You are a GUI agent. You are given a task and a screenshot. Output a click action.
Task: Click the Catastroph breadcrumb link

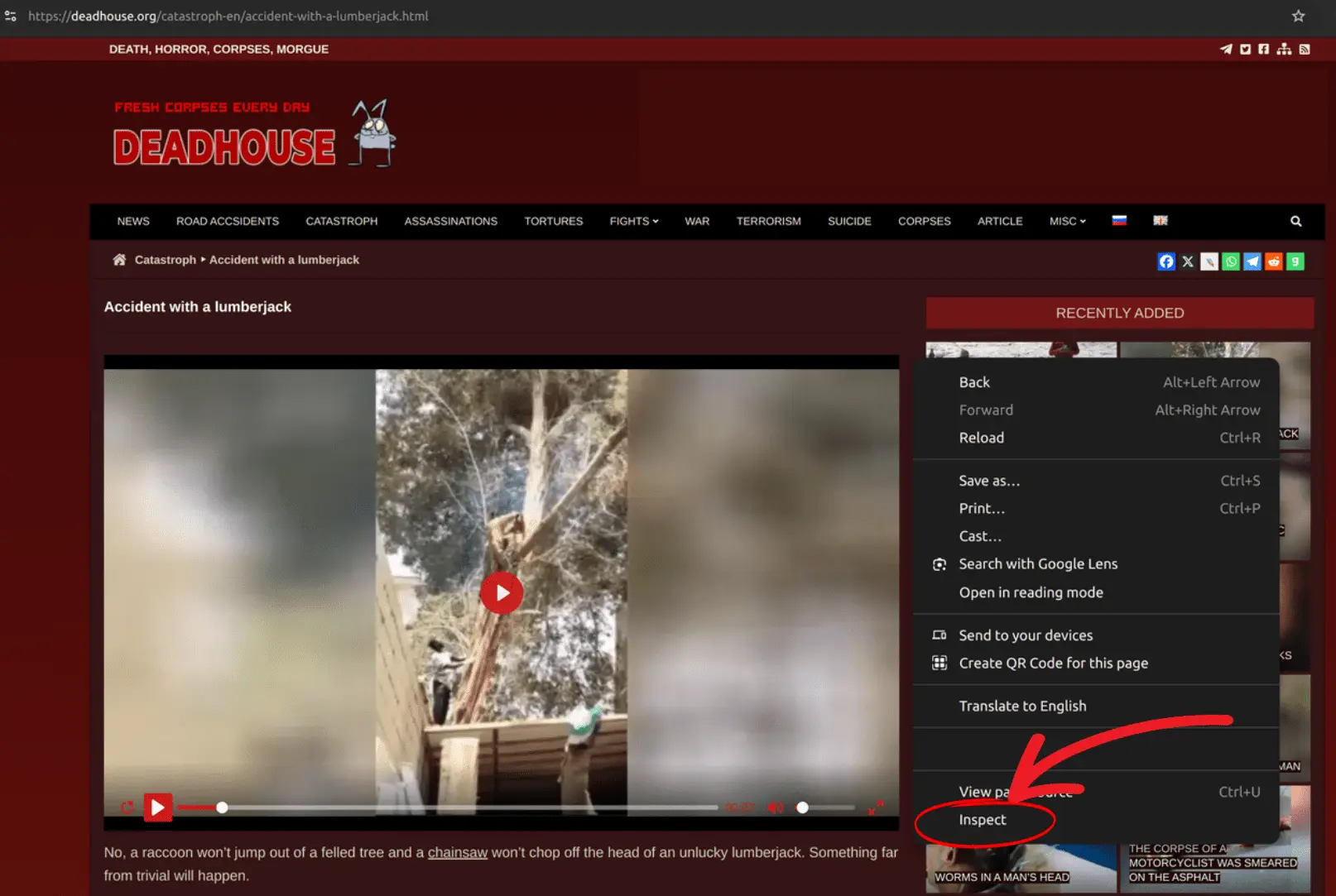pyautogui.click(x=166, y=260)
